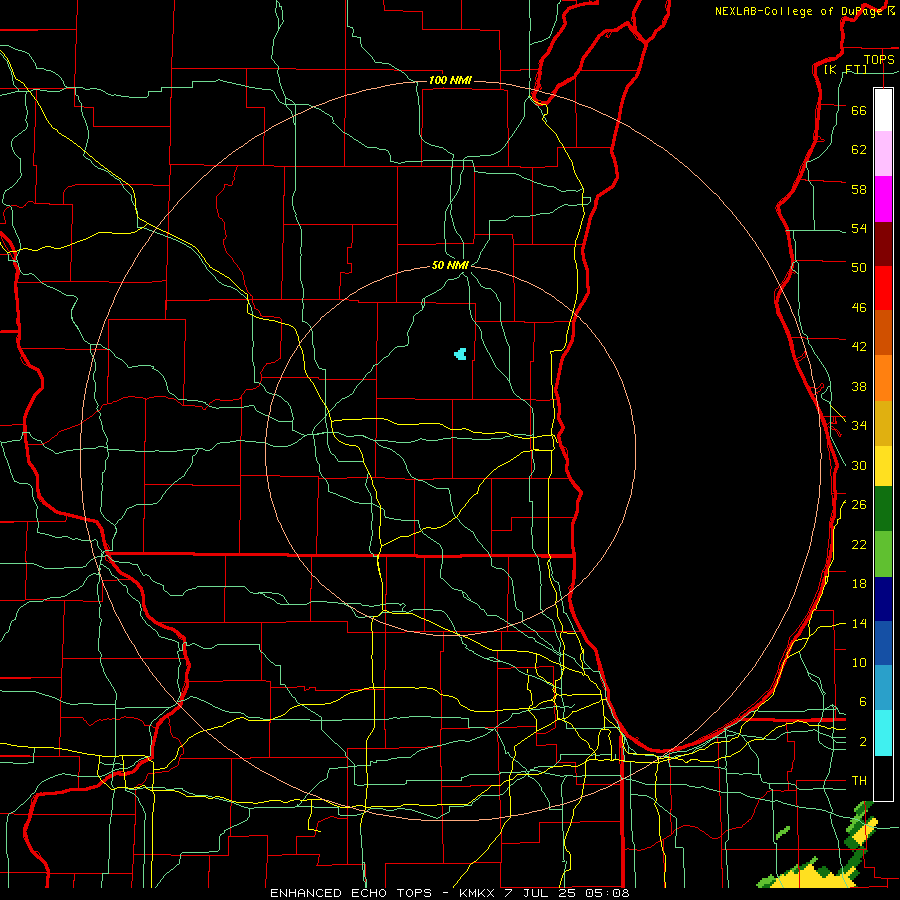Click the navy 14-18 kft swatch
This screenshot has height=900, width=900.
pyautogui.click(x=883, y=599)
